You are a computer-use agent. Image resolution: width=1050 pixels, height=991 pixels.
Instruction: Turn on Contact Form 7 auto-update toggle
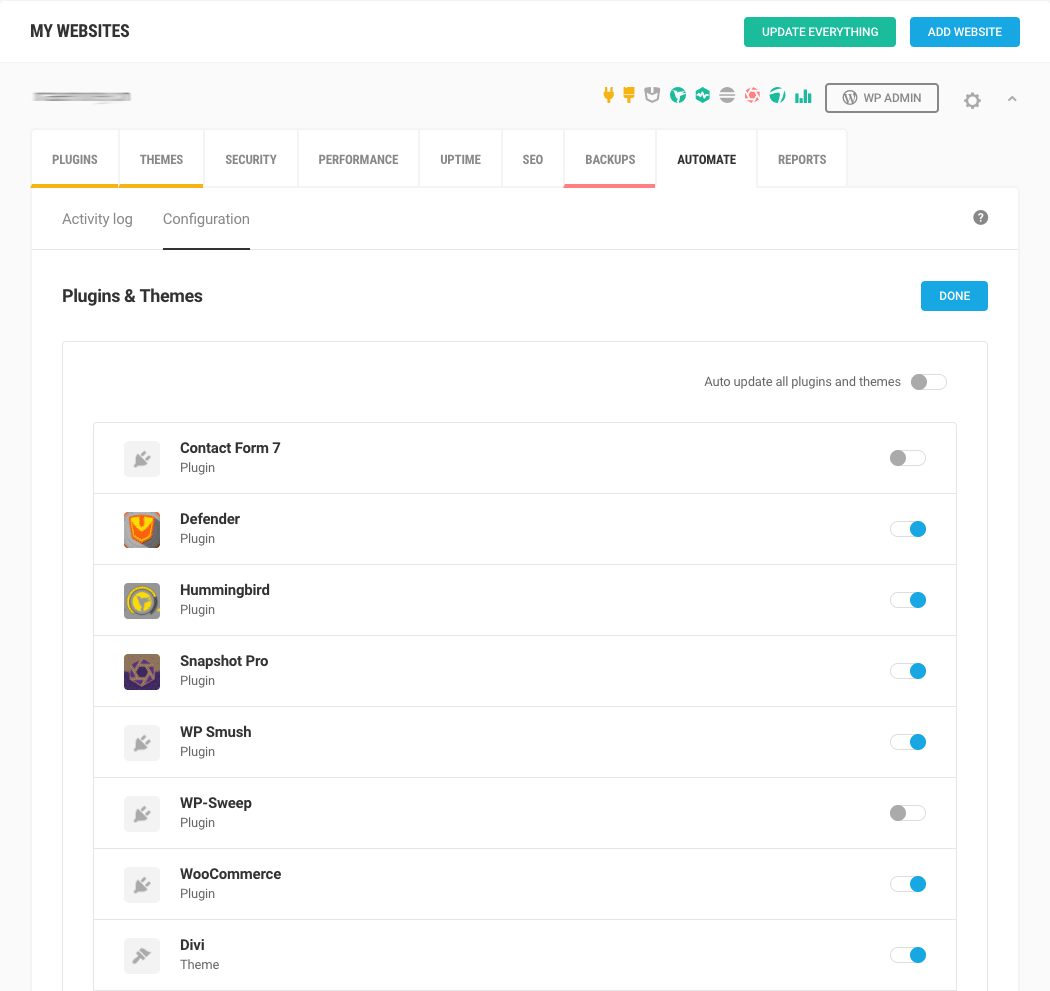(x=907, y=458)
